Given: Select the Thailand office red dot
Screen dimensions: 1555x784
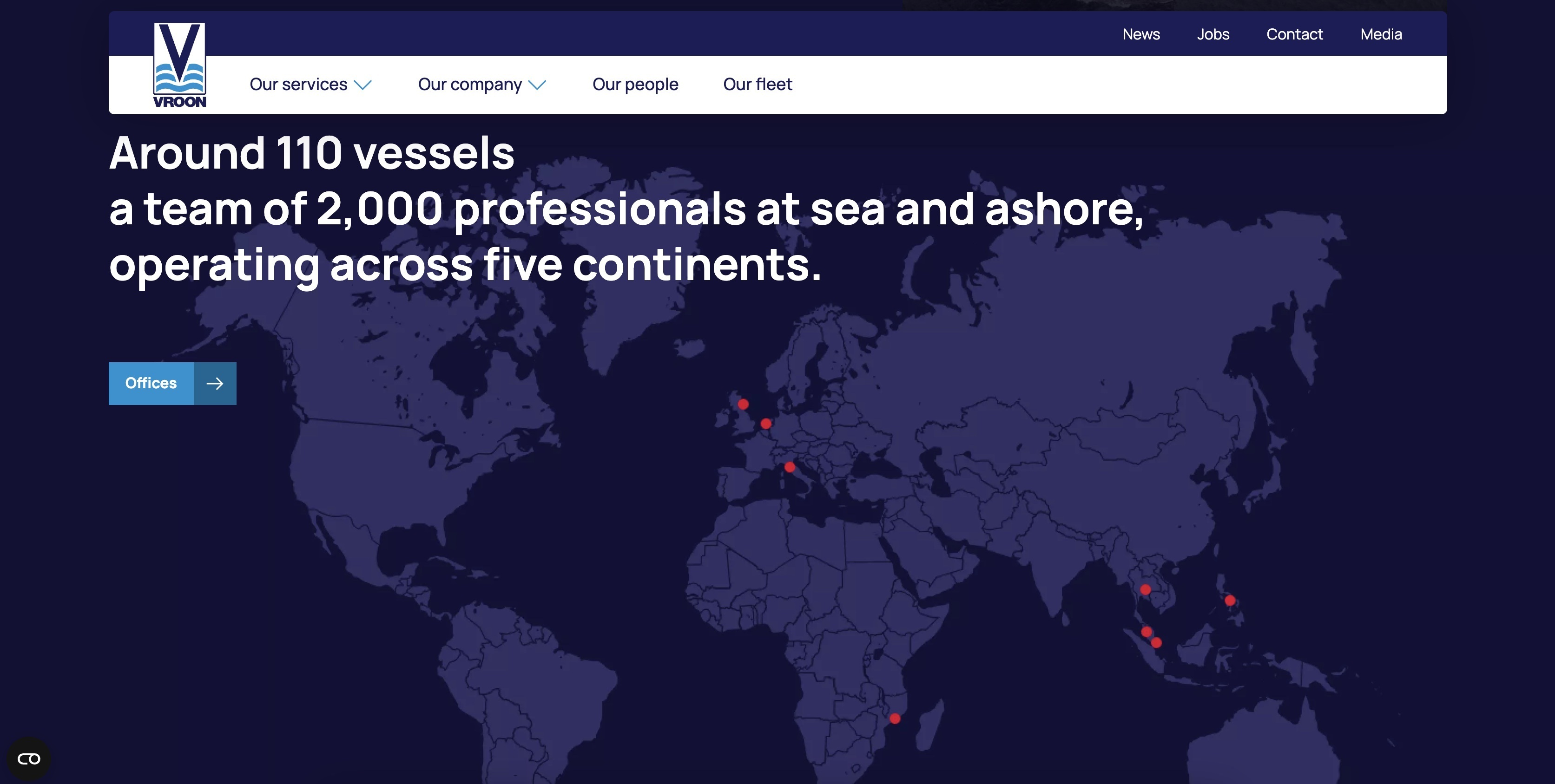Looking at the screenshot, I should [x=1145, y=589].
